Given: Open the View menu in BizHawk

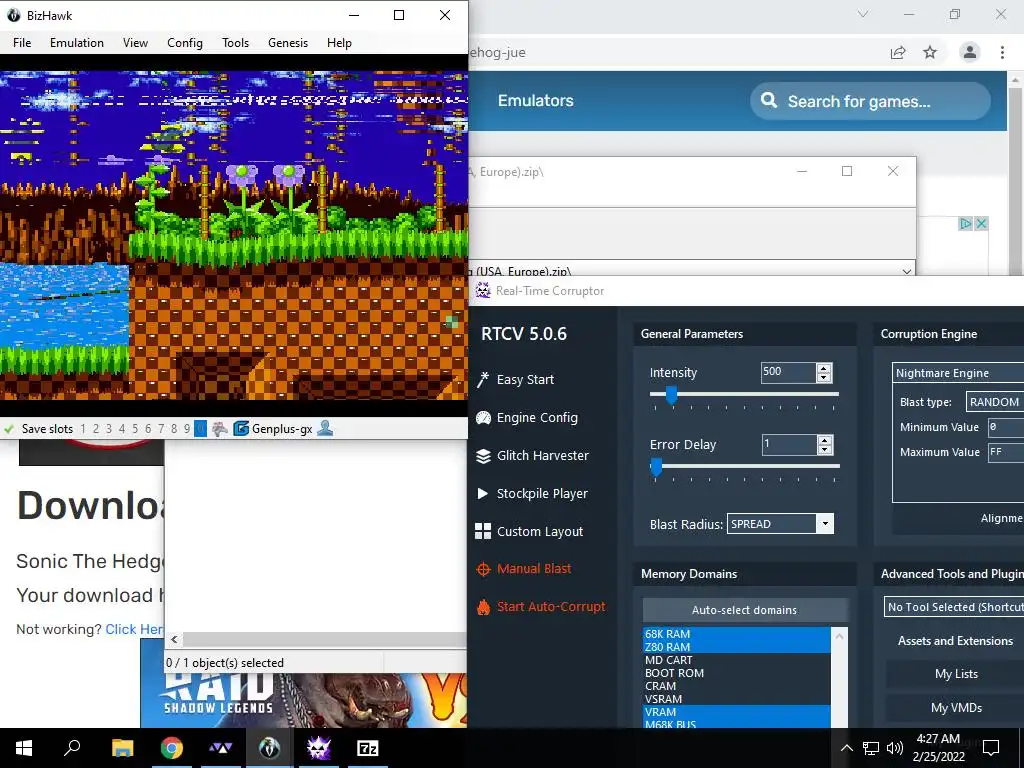Looking at the screenshot, I should click(135, 43).
